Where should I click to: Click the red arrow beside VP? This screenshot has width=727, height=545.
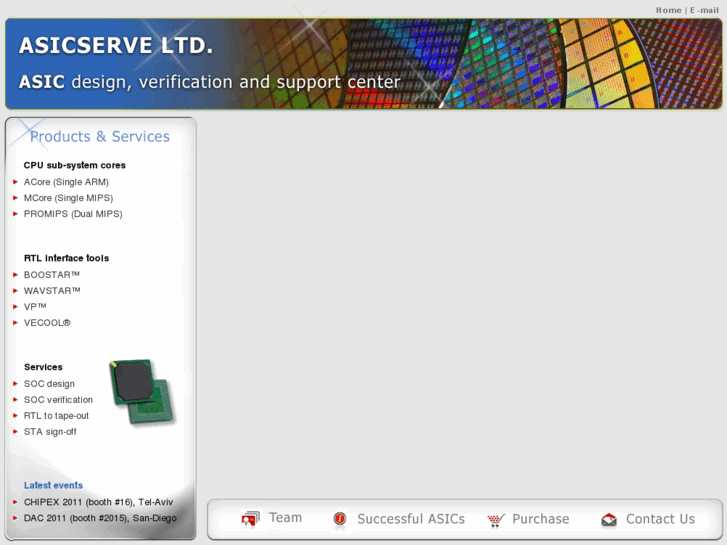point(15,307)
